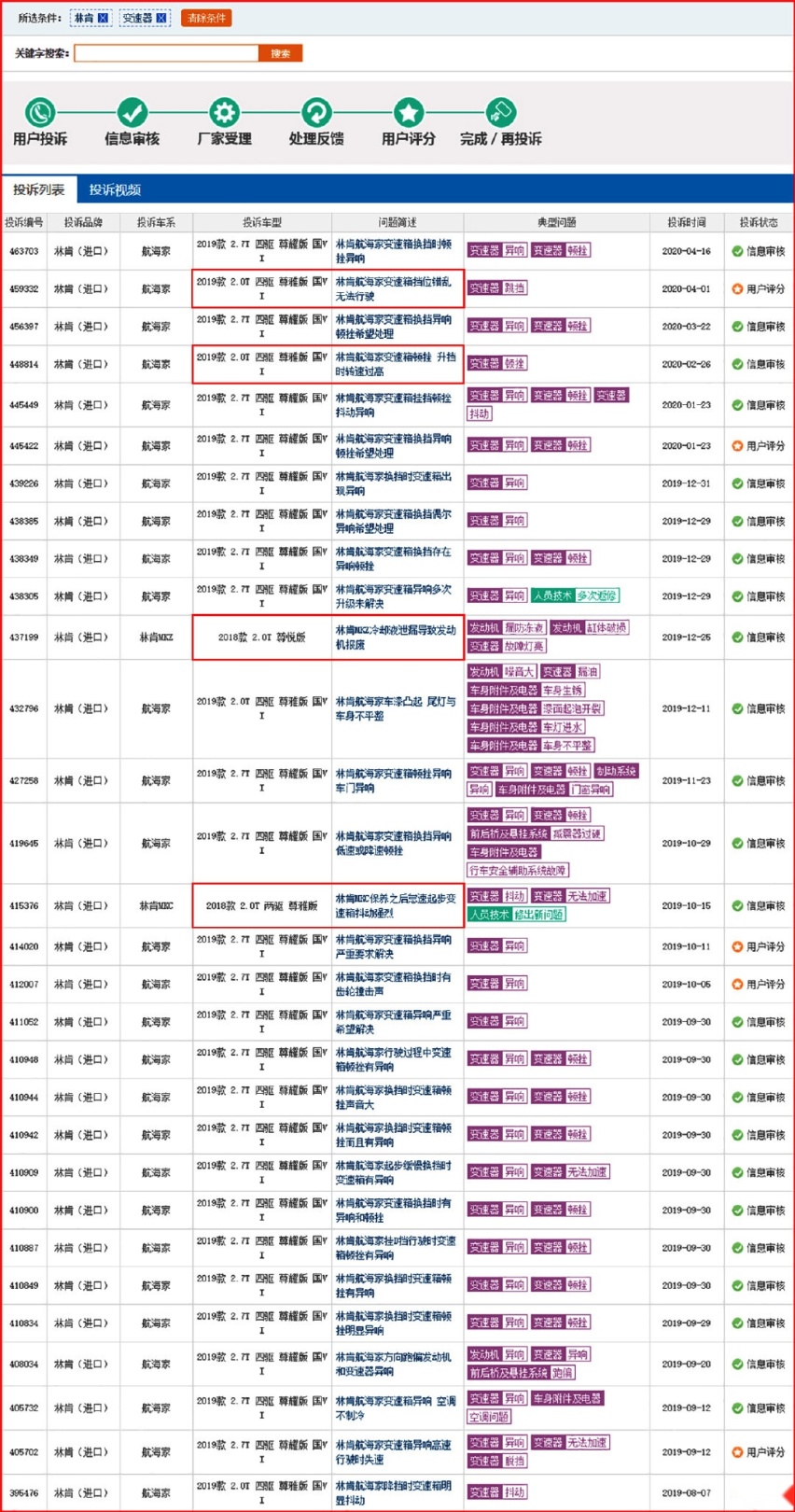Click the orange star status icon for 412007
Viewport: 795px width, 1512px height.
pos(737,984)
